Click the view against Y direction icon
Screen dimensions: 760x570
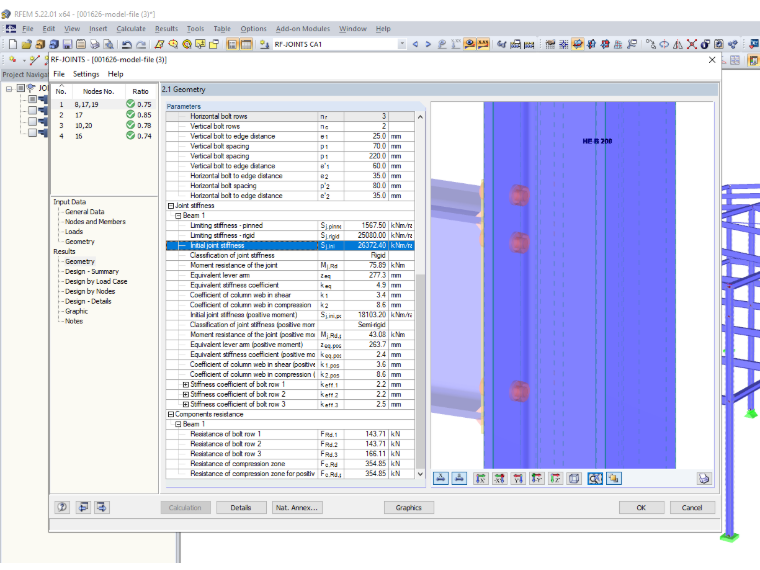pyautogui.click(x=537, y=479)
